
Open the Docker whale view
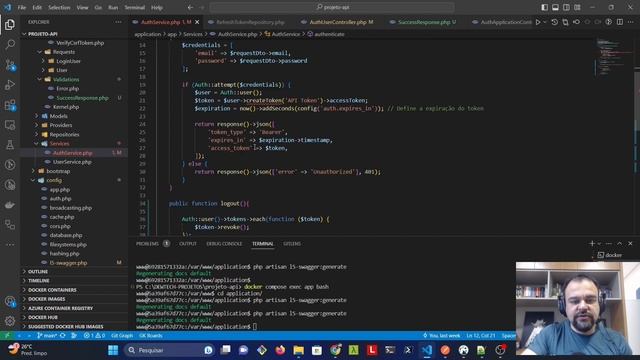10,205
